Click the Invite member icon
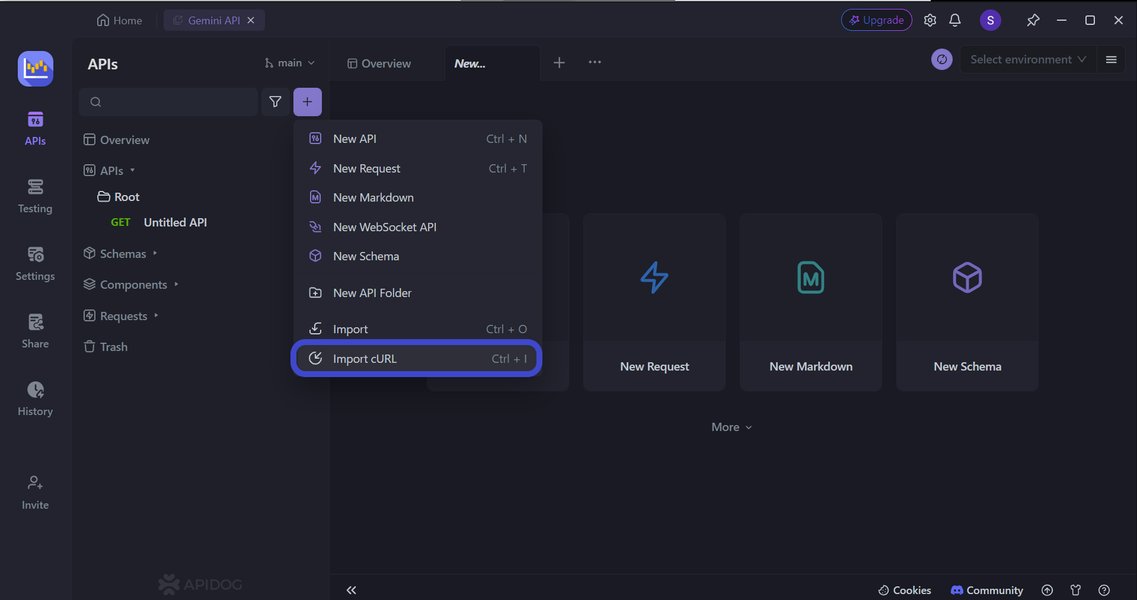This screenshot has height=600, width=1137. 35,492
